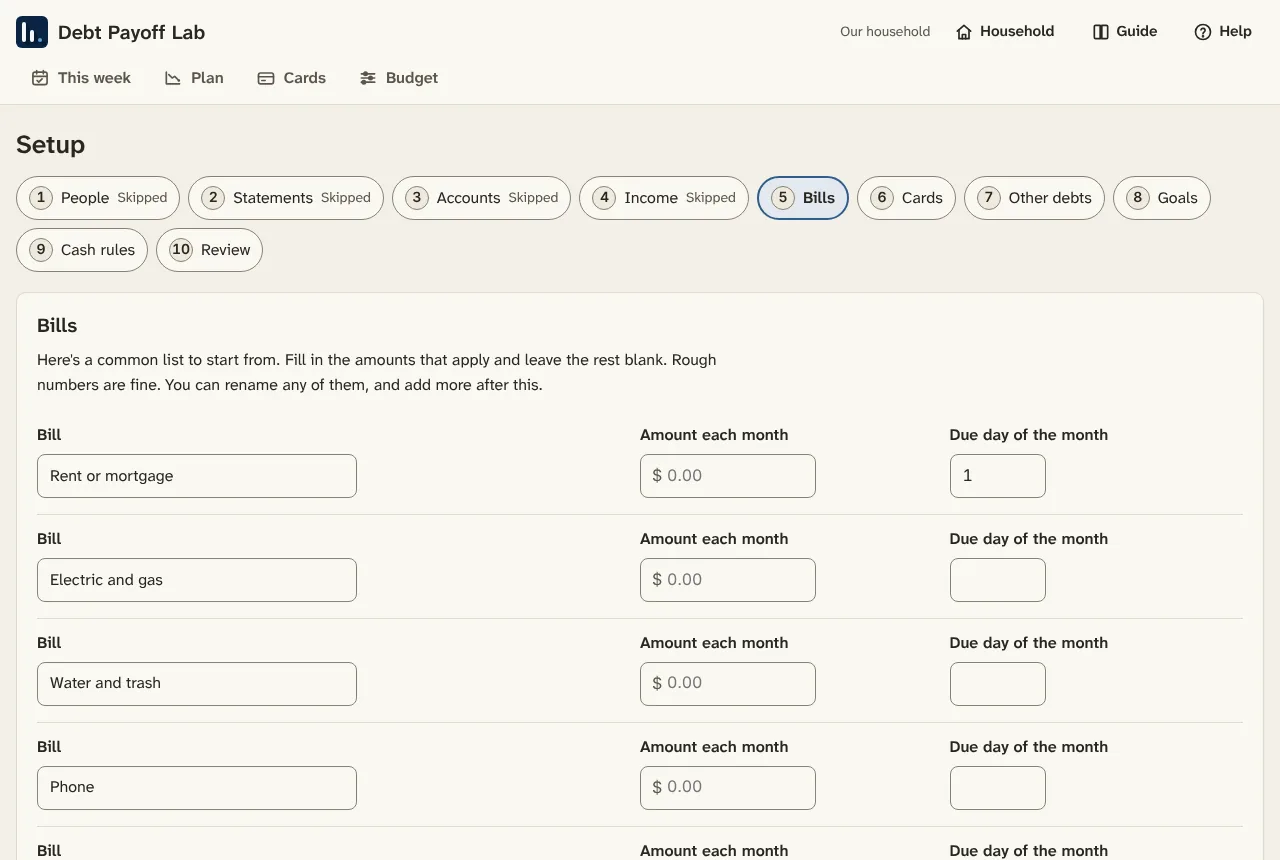The width and height of the screenshot is (1280, 860).
Task: Edit the Water and trash bill name field
Action: 197,684
